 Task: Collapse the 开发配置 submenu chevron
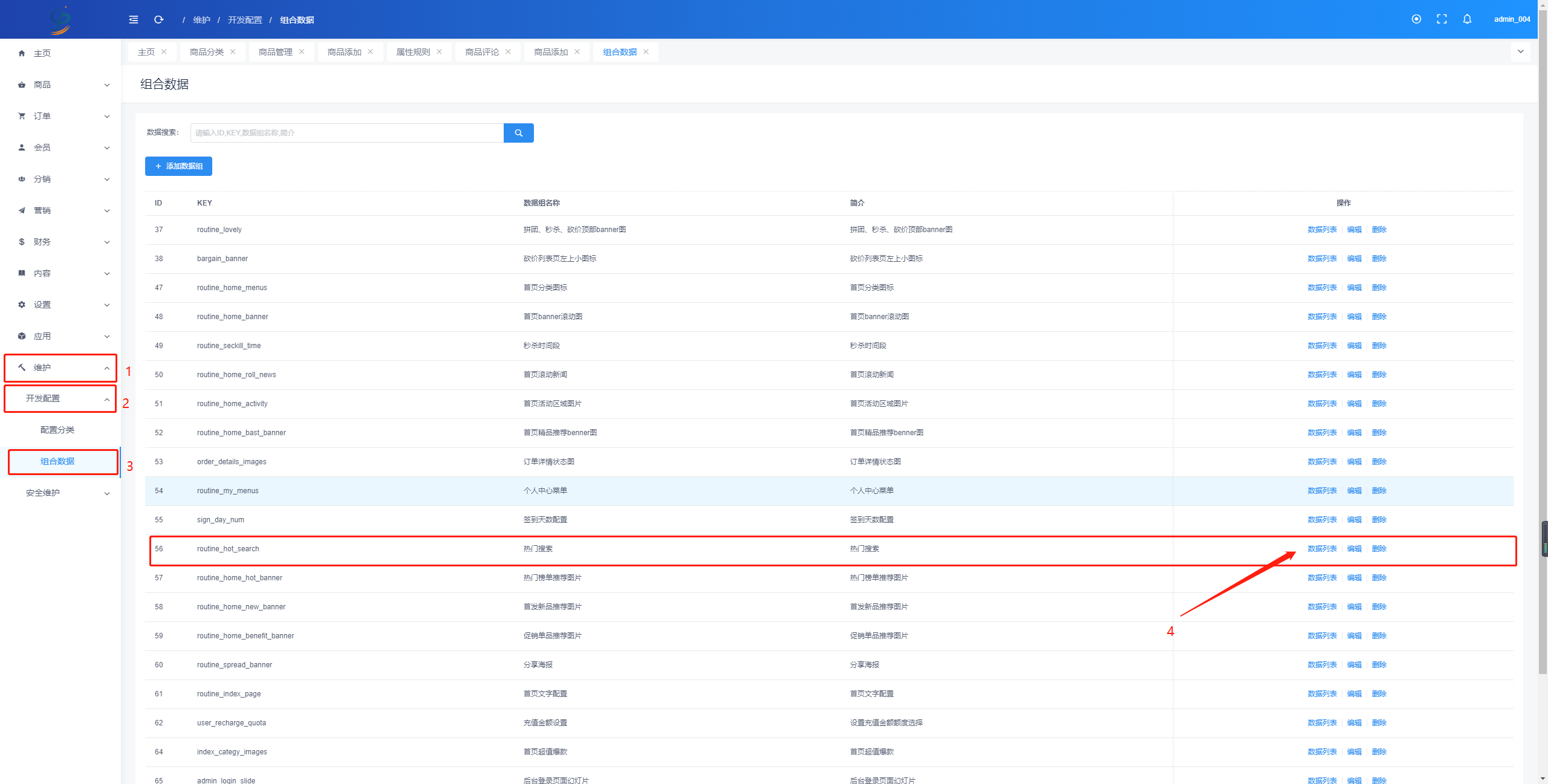(107, 400)
